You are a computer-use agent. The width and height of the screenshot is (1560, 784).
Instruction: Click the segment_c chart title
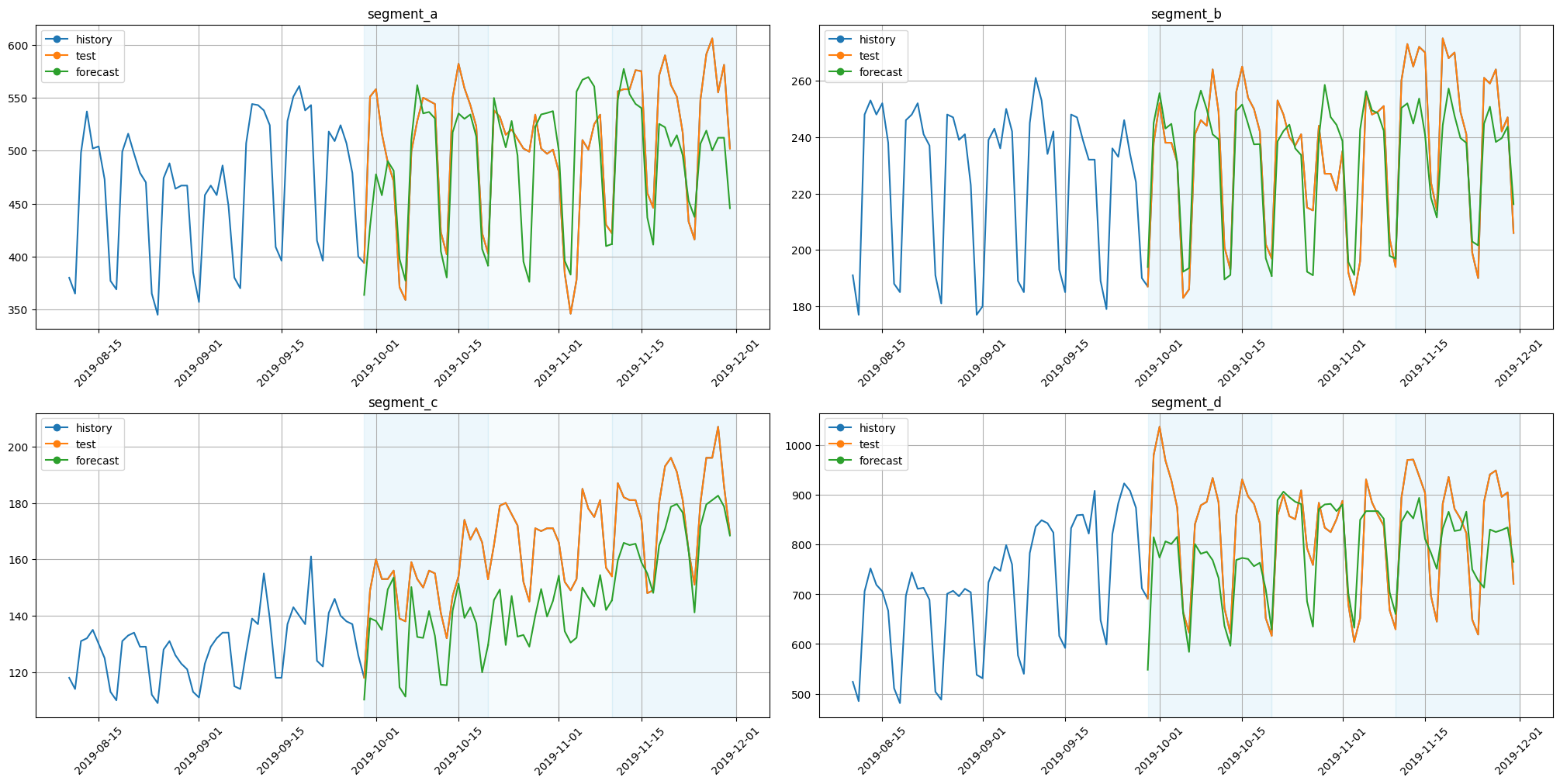pos(403,402)
